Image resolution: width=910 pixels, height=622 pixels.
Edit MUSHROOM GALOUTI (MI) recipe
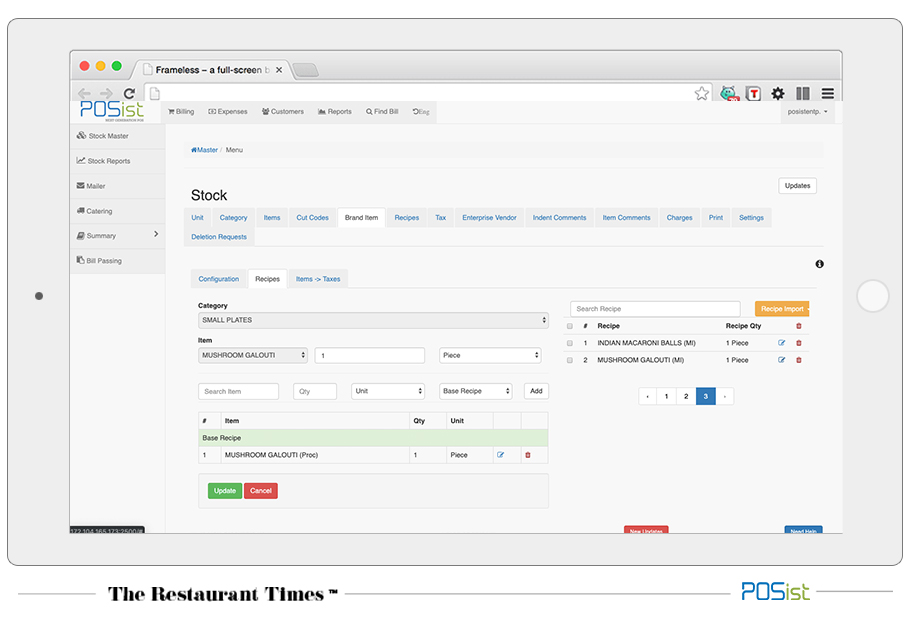[x=782, y=360]
